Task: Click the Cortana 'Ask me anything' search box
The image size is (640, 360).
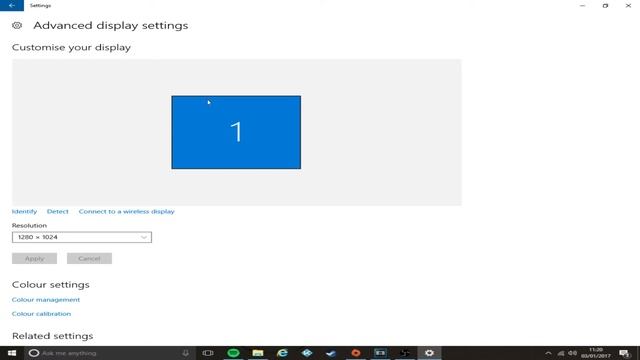Action: pos(110,353)
